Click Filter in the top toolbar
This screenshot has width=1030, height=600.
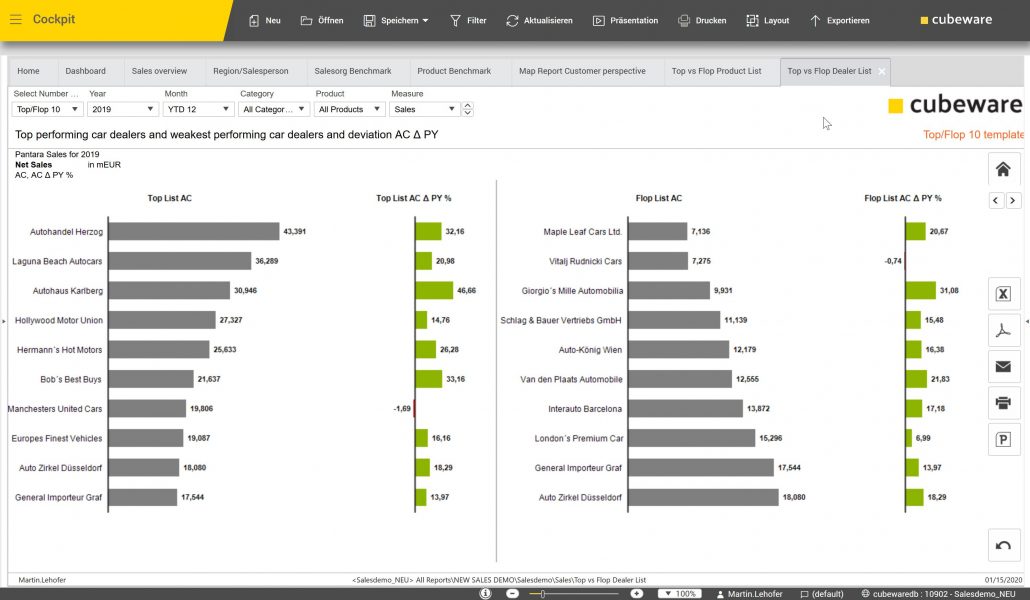(x=468, y=20)
